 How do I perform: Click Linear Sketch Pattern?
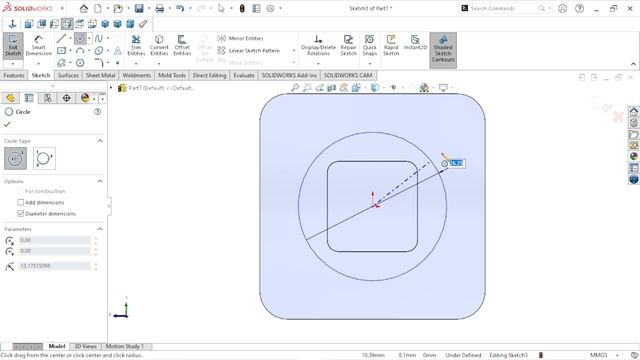[249, 51]
